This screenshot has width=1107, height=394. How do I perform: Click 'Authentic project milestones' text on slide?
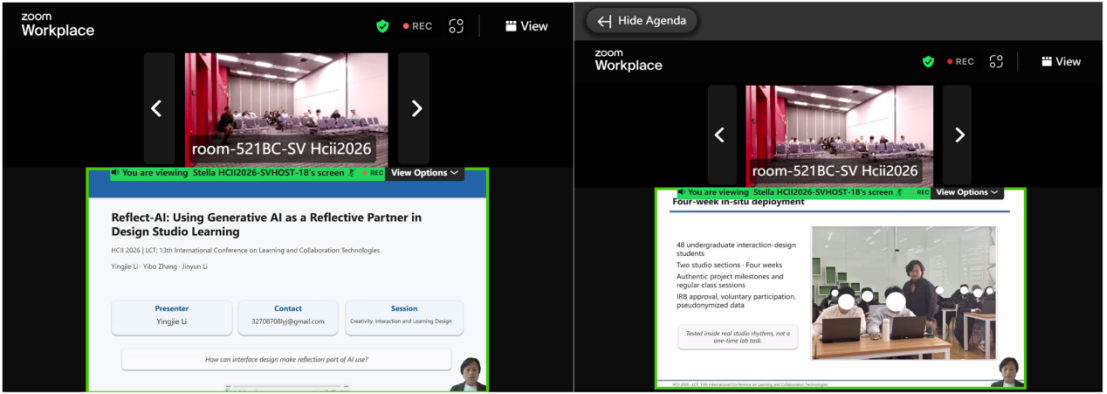pyautogui.click(x=730, y=280)
